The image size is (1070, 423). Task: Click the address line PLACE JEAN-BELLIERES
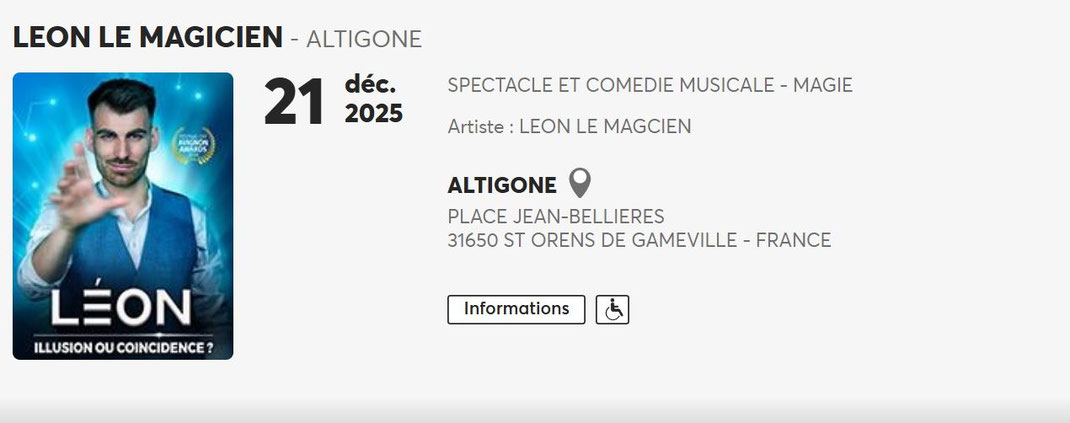(556, 217)
